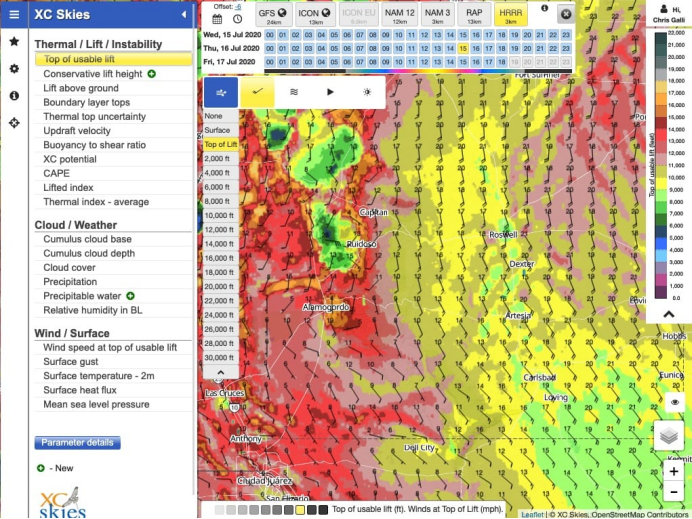Image resolution: width=692 pixels, height=519 pixels.
Task: Click the Roswell map label
Action: (x=503, y=235)
